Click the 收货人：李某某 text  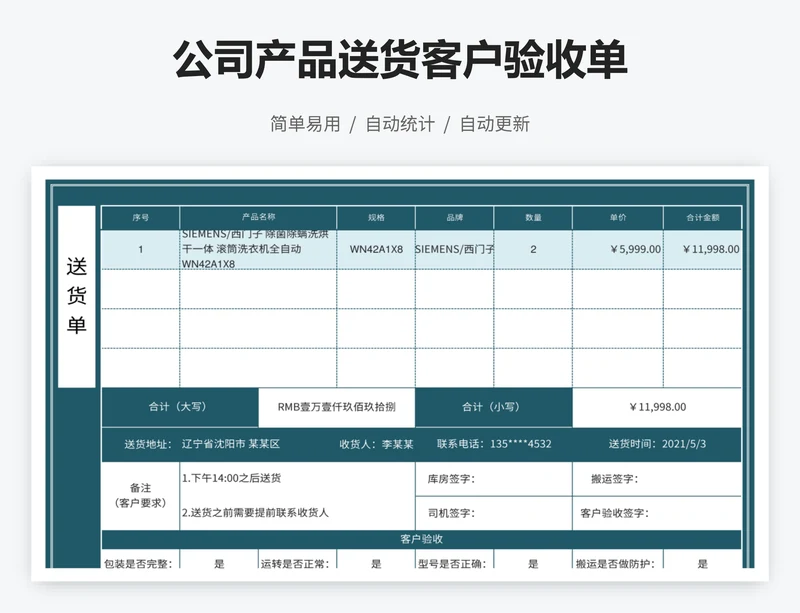pyautogui.click(x=376, y=444)
